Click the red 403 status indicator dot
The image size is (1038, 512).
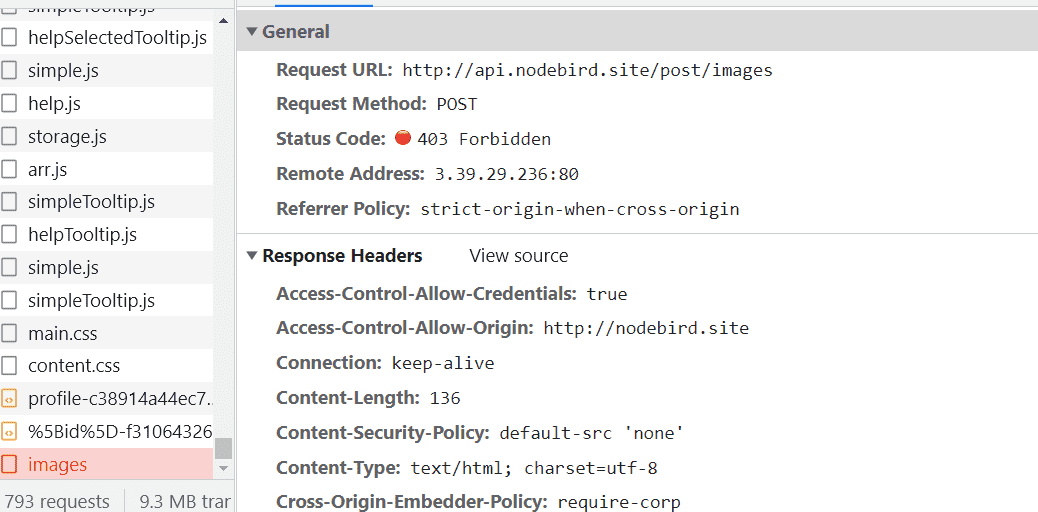click(402, 138)
